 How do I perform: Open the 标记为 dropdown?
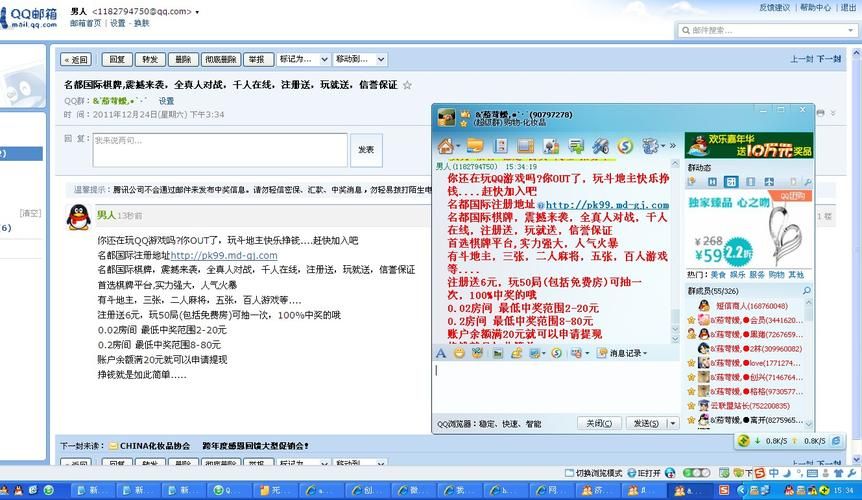(x=302, y=59)
